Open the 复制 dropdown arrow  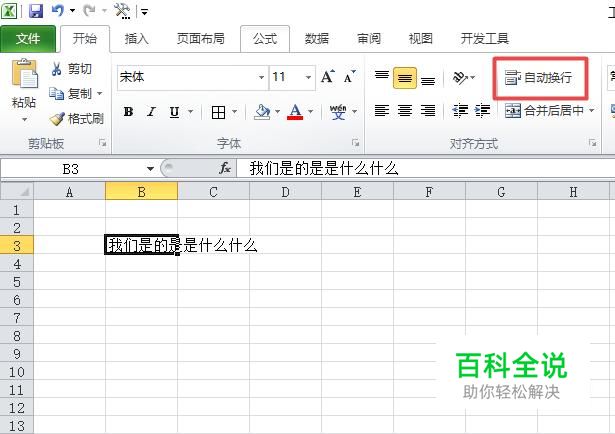tap(100, 94)
